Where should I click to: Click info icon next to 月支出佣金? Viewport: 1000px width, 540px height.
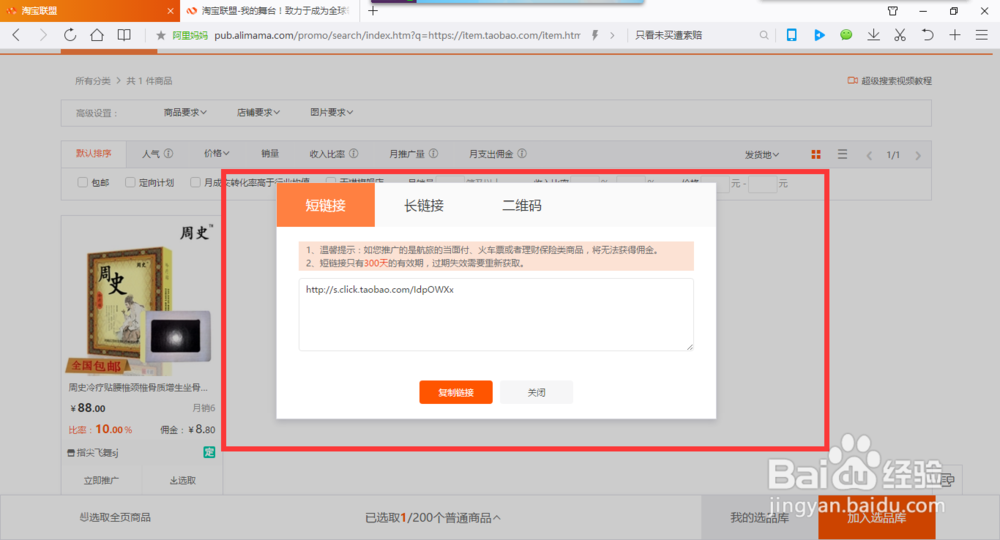coord(522,154)
